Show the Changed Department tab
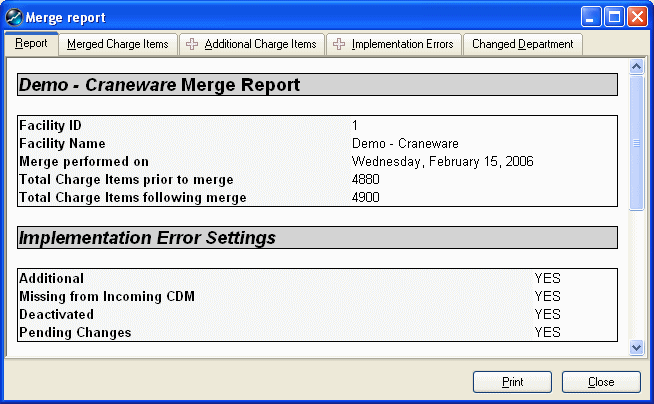This screenshot has height=404, width=654. [x=522, y=44]
